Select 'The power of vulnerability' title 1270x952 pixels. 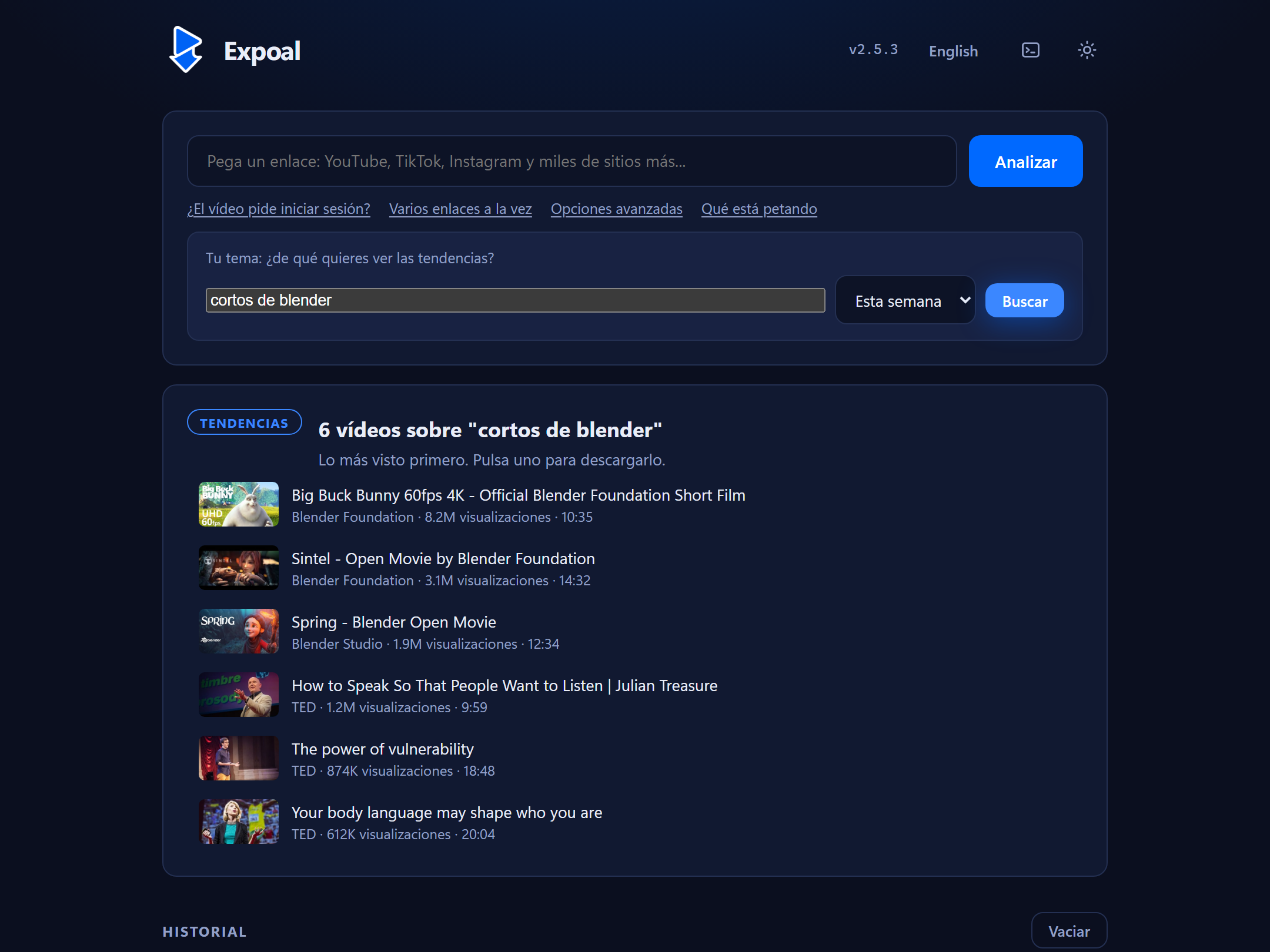tap(382, 749)
